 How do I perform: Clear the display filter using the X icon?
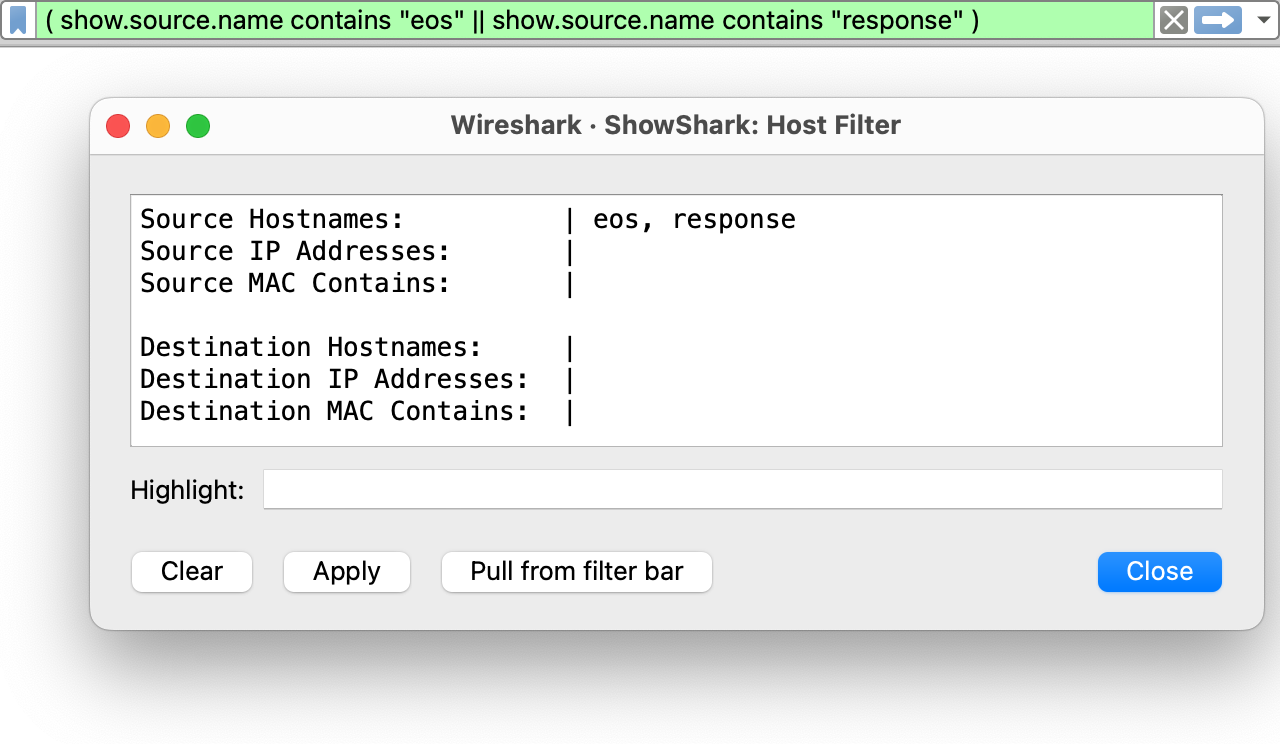(x=1172, y=20)
